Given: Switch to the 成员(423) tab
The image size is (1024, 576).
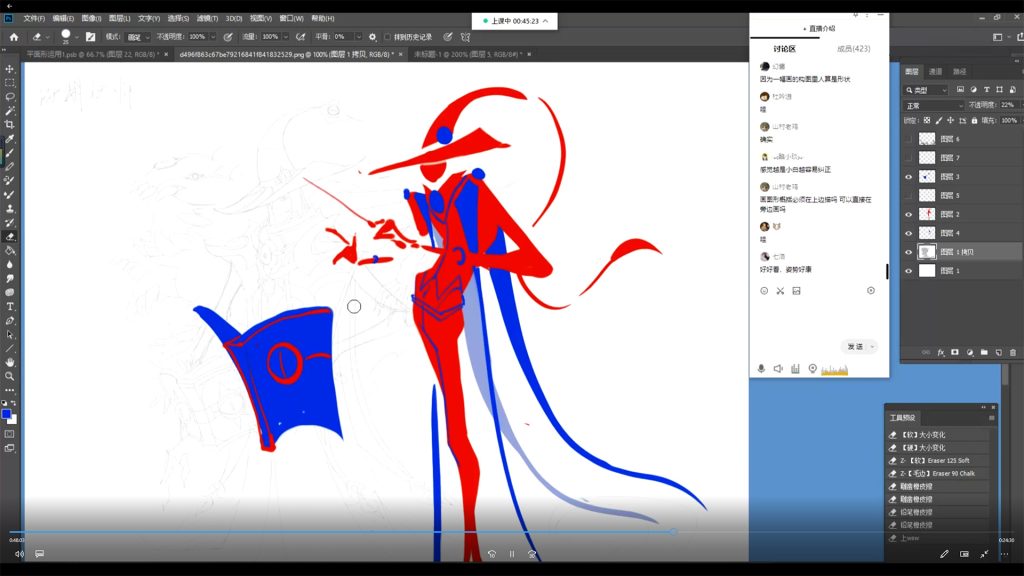Looking at the screenshot, I should [x=852, y=49].
